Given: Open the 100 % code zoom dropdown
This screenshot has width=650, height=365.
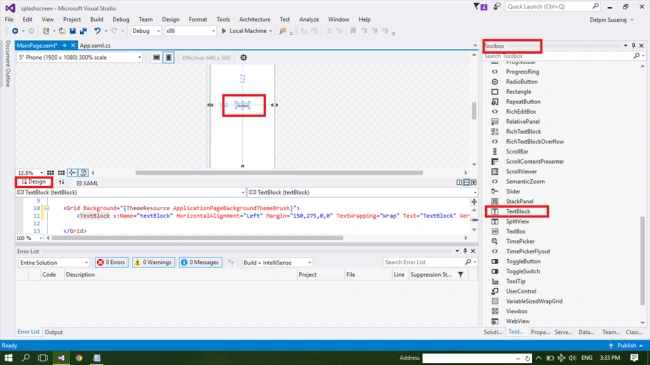Looking at the screenshot, I should click(x=29, y=238).
